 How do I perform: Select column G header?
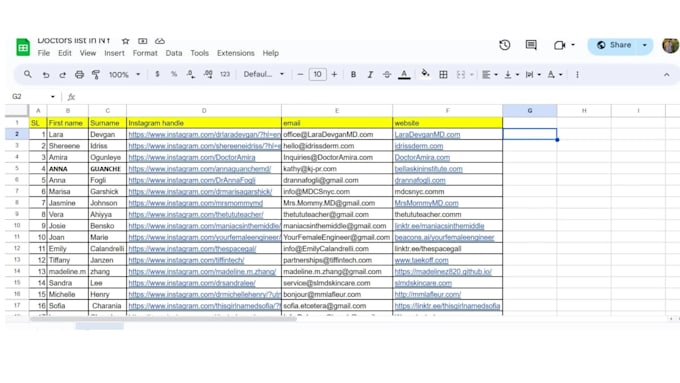(530, 111)
